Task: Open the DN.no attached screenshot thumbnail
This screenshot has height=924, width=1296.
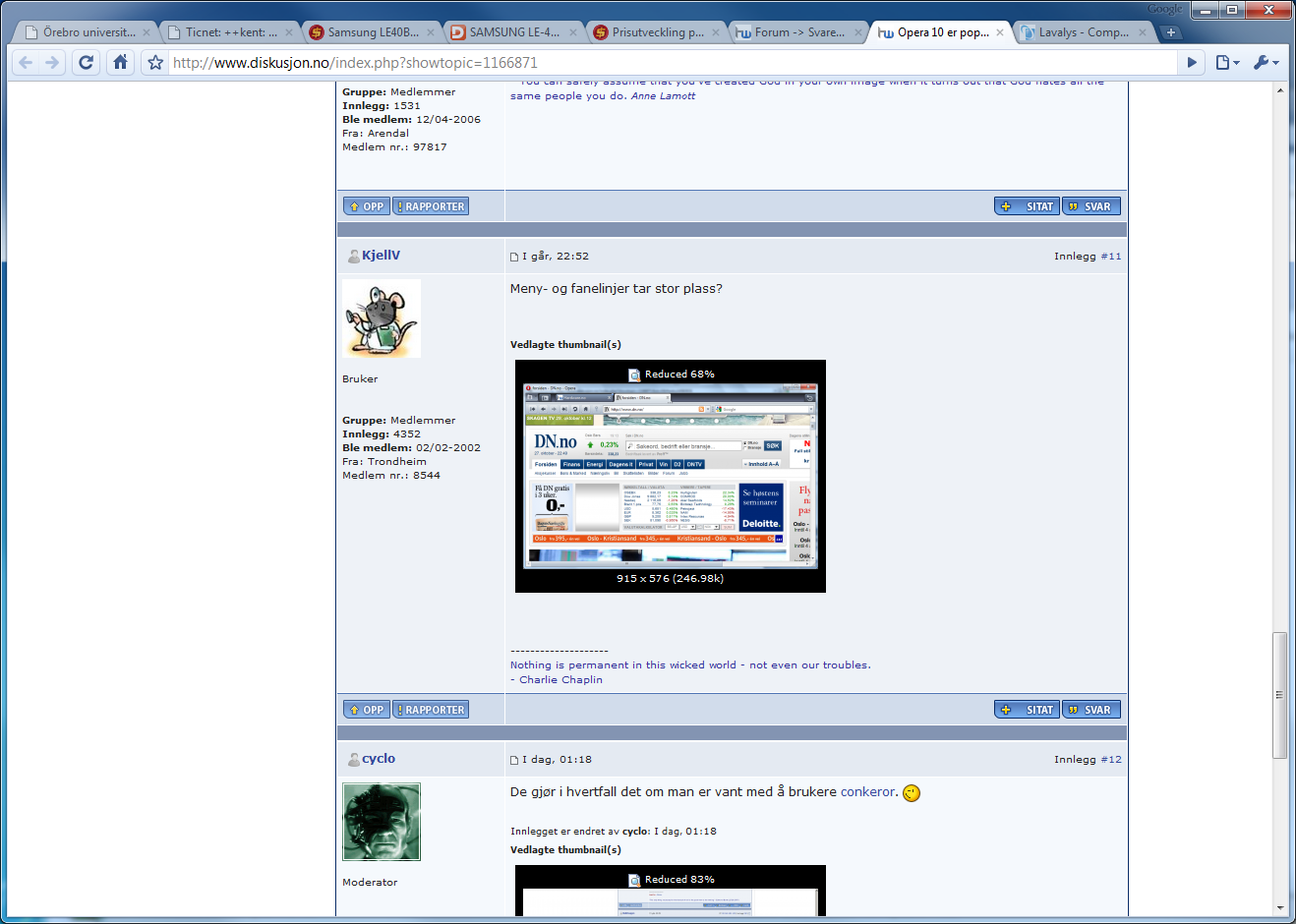Action: pos(670,476)
